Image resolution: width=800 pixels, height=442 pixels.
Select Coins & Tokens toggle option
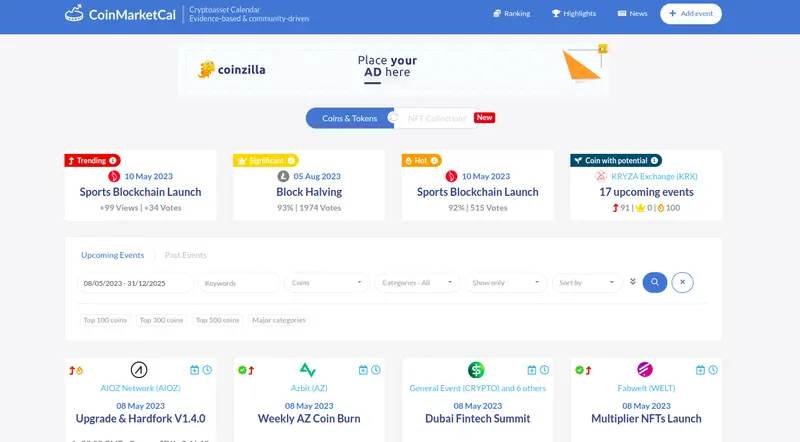click(x=349, y=118)
